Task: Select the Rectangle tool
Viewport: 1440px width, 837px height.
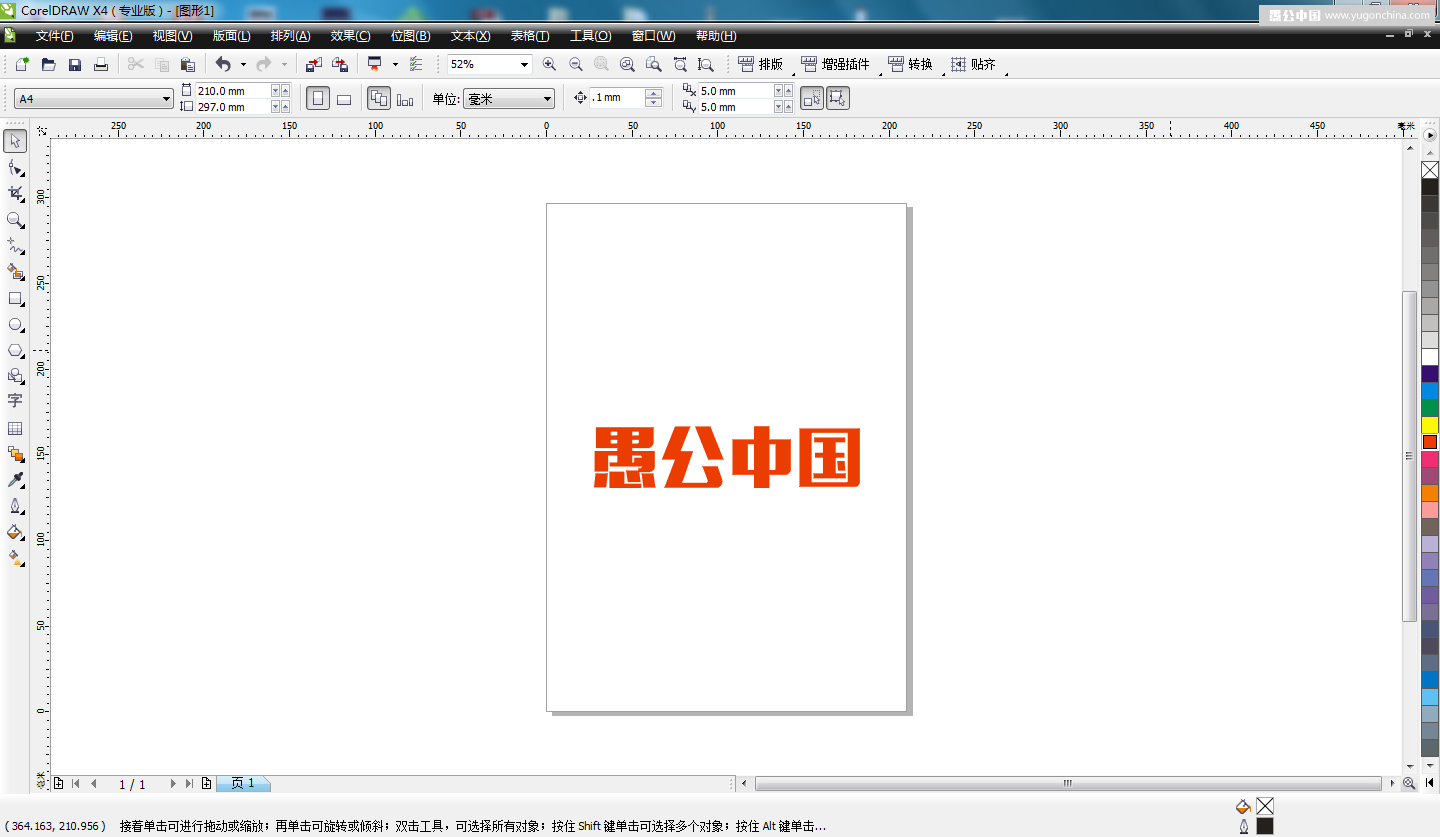Action: [15, 298]
